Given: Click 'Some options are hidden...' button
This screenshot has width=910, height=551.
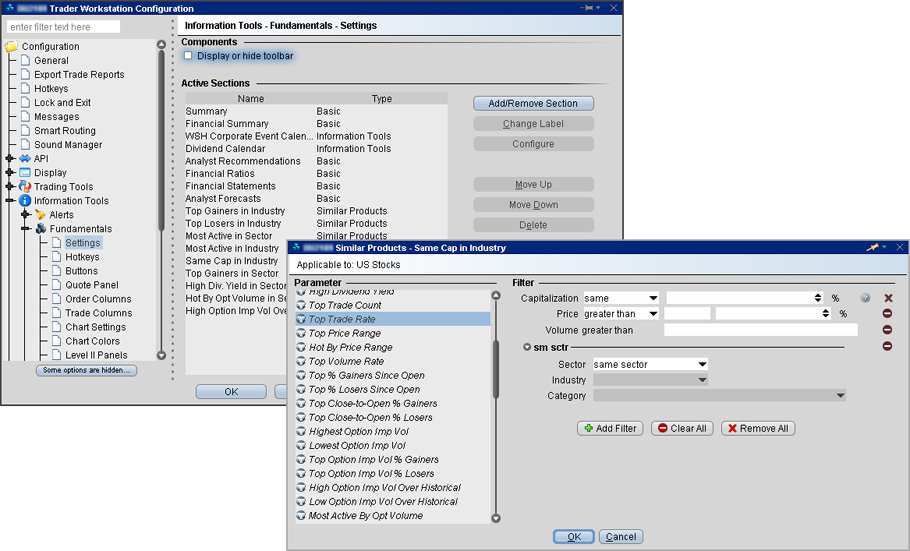Looking at the screenshot, I should 86,370.
